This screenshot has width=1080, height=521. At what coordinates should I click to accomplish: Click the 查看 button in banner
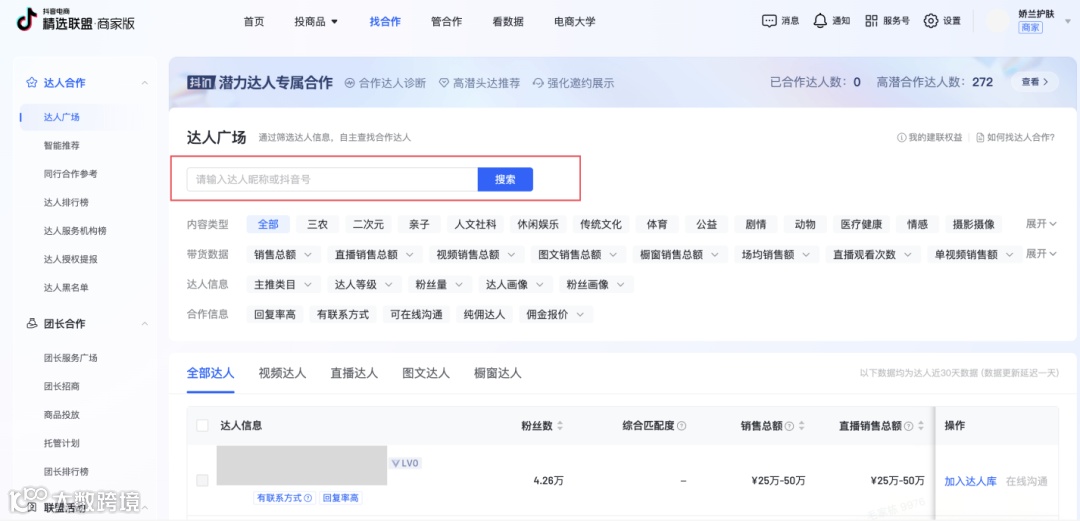coord(1035,82)
